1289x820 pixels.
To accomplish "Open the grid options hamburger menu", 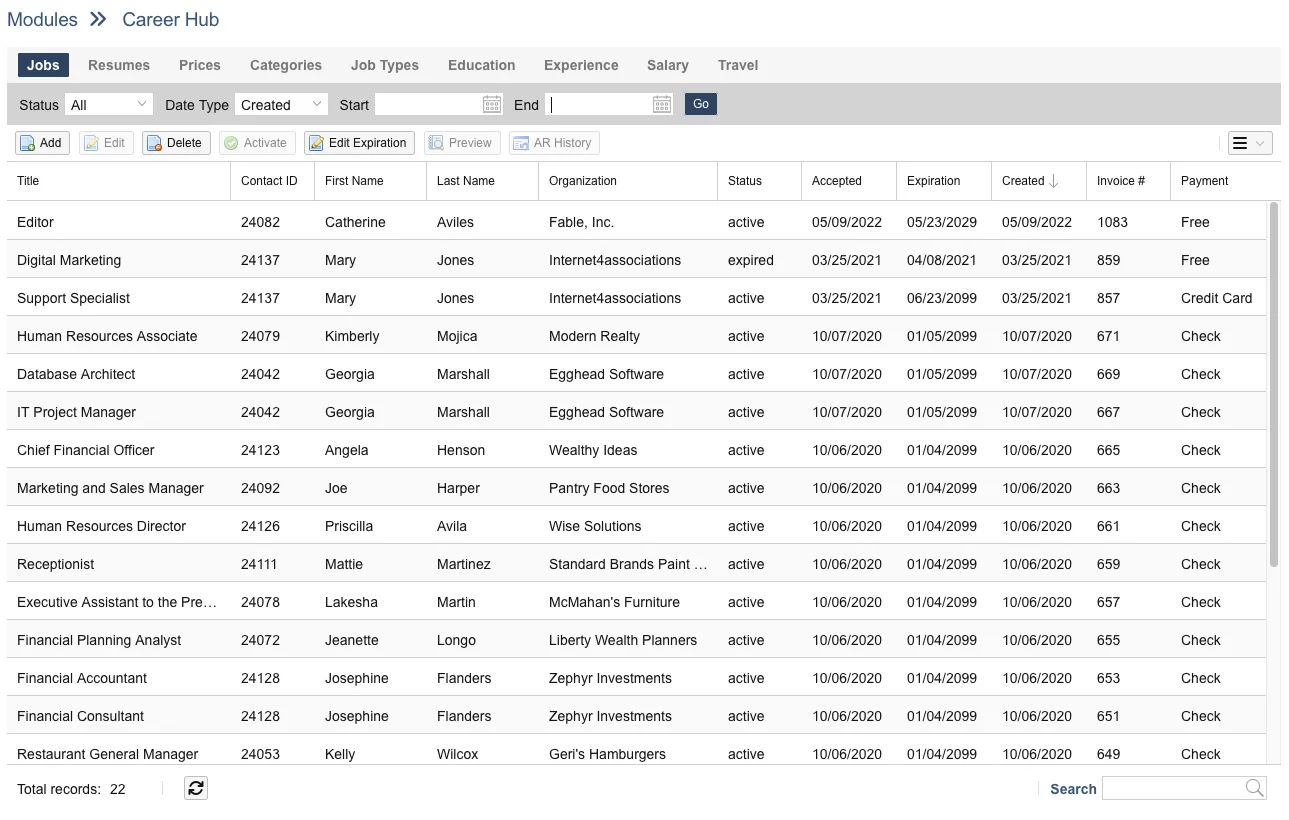I will [x=1249, y=143].
